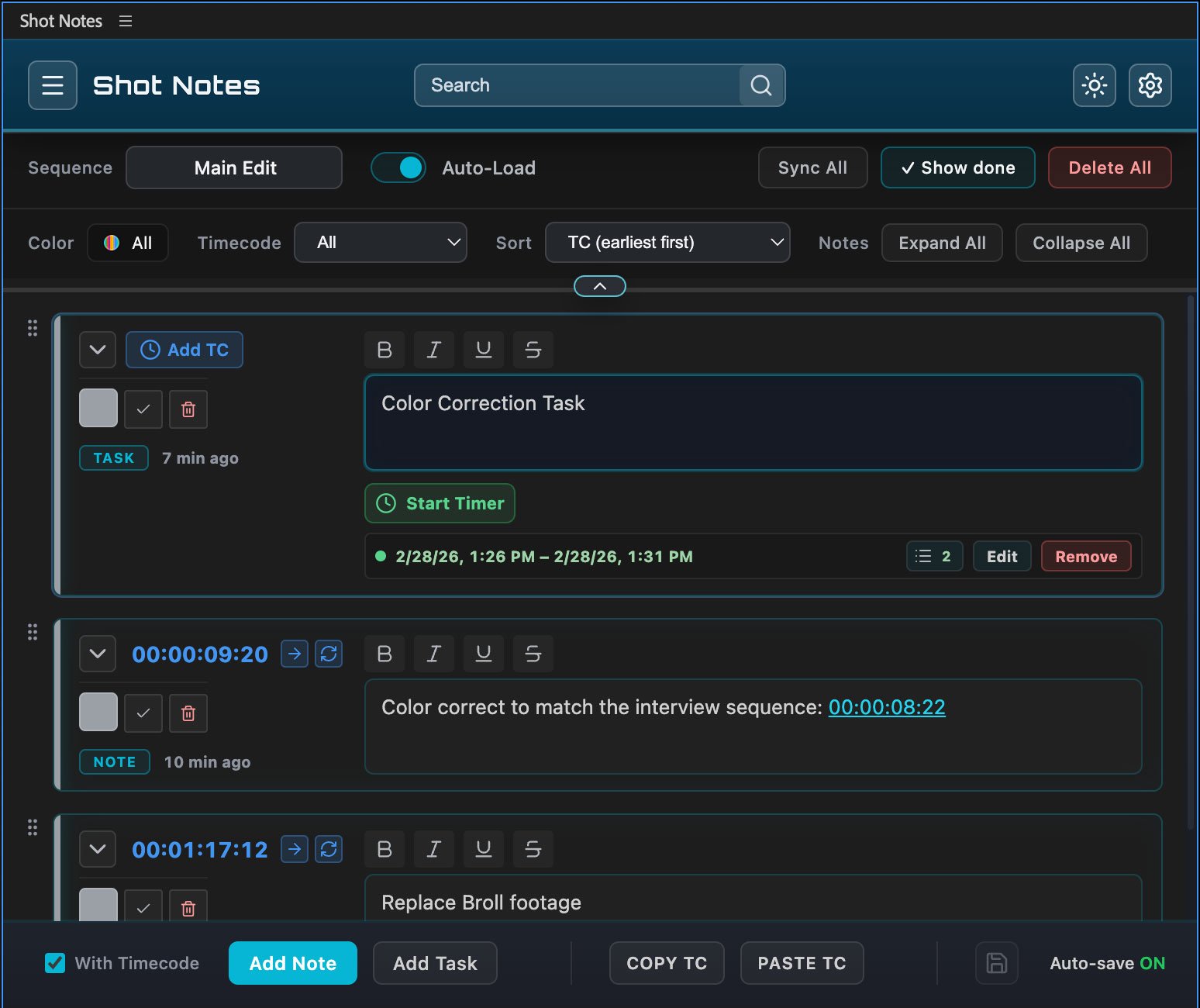Screen dimensions: 1200x1008
Task: Click the gray color swatch on the 00:00:09:20 note
Action: 98,712
